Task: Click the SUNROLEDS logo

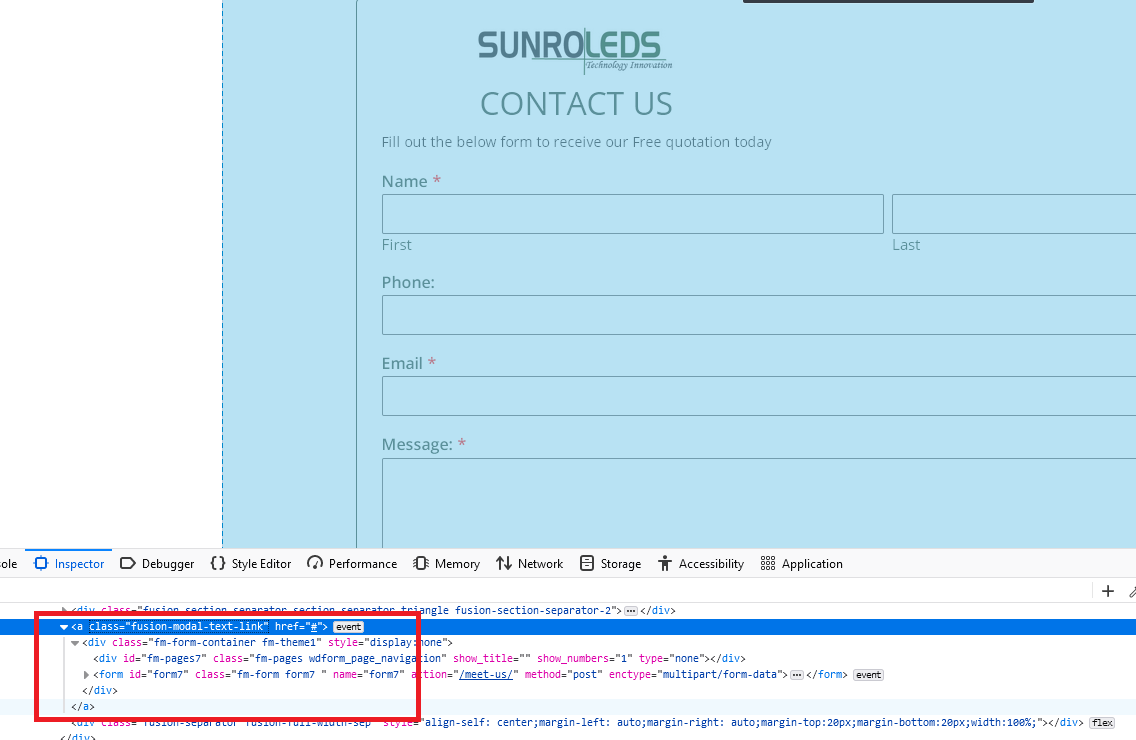Action: [575, 51]
